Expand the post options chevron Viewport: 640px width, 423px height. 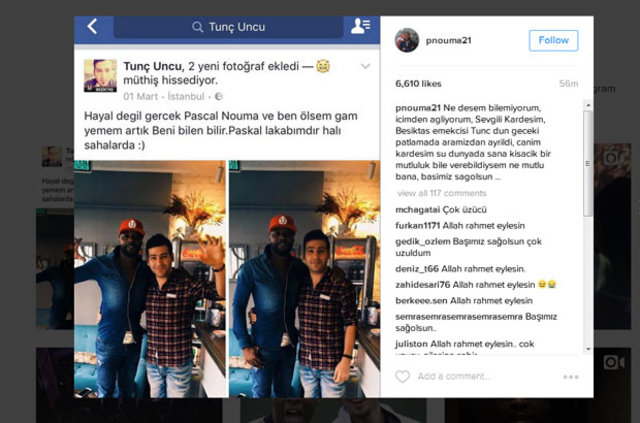click(x=365, y=66)
